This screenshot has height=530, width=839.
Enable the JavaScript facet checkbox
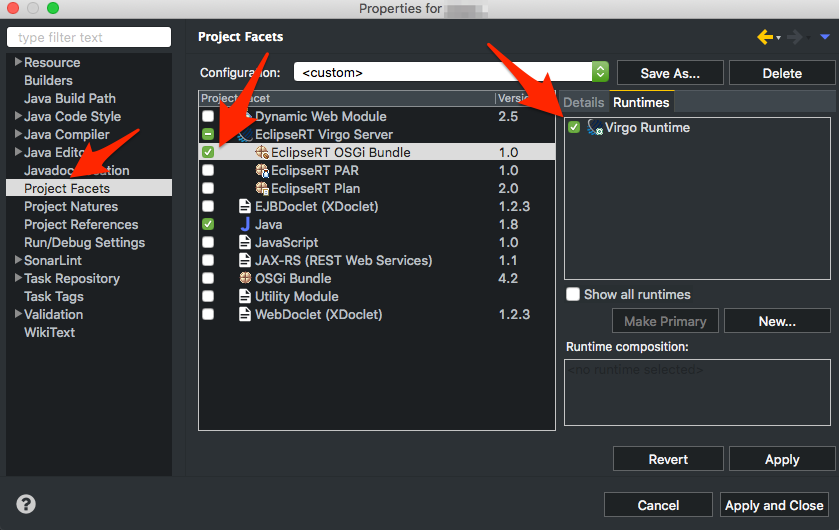pos(208,243)
